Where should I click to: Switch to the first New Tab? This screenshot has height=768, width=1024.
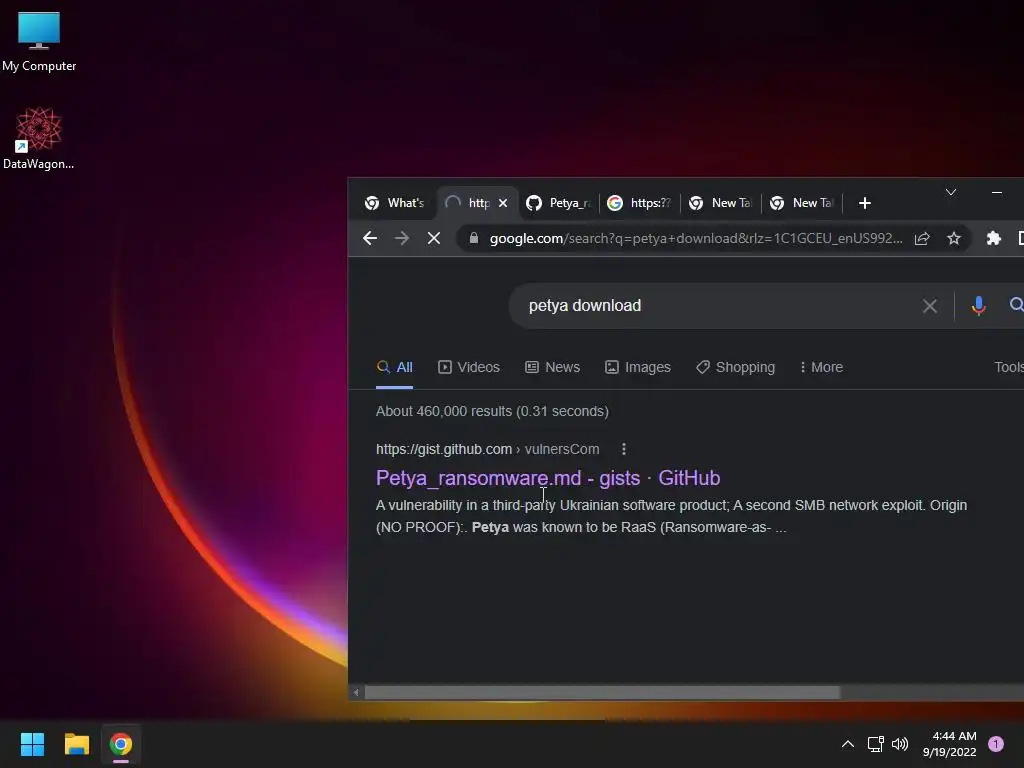720,203
